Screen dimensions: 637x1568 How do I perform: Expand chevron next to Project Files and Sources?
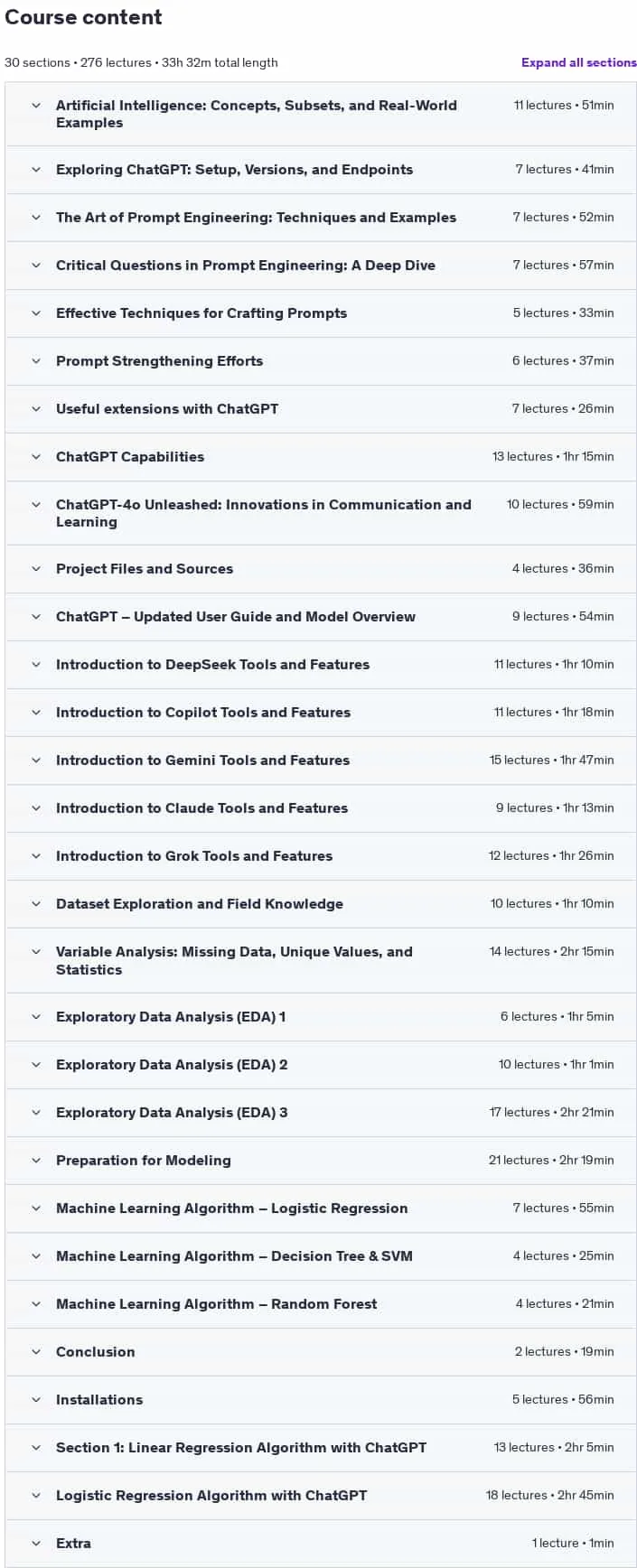[36, 569]
